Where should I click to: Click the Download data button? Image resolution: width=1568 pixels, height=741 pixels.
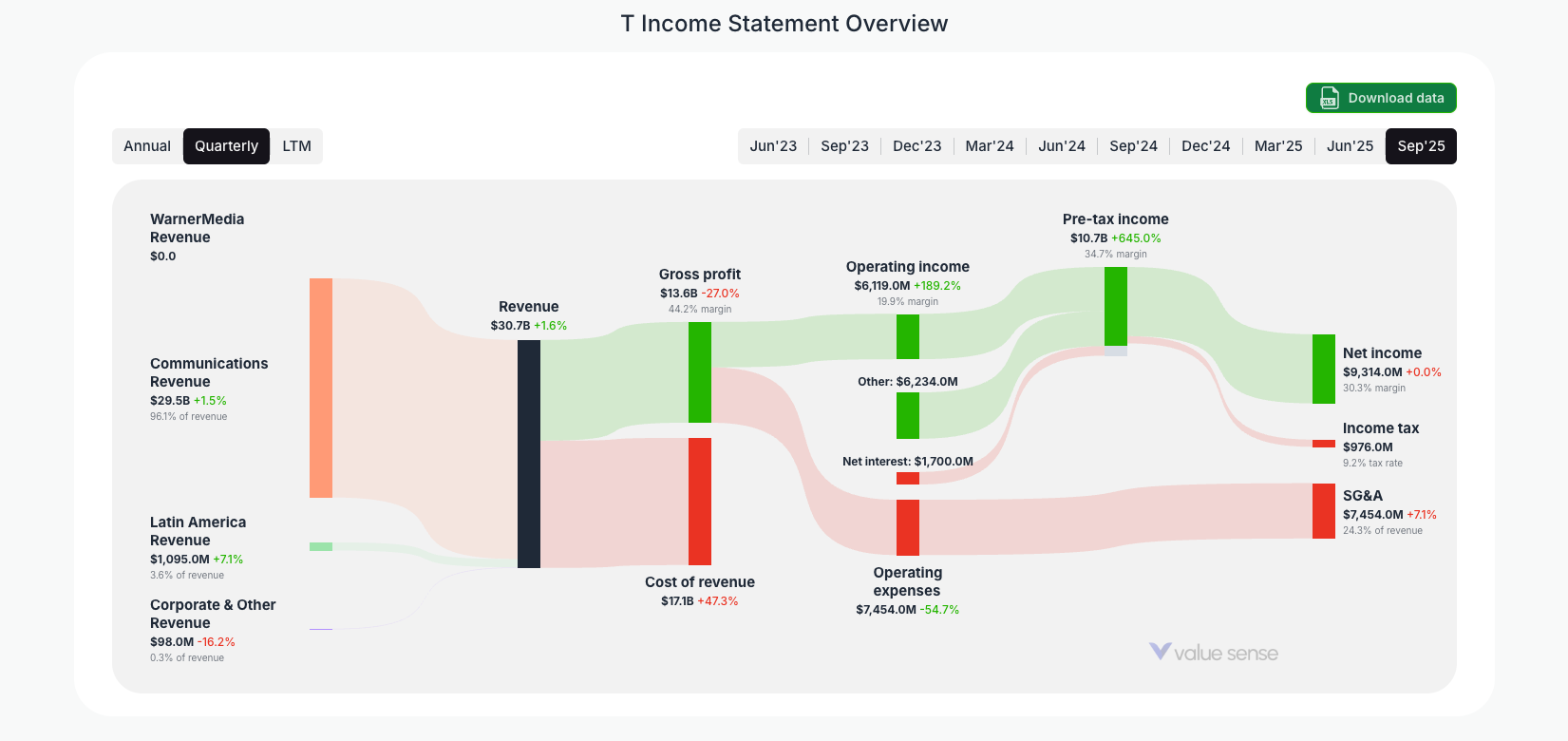(1381, 98)
